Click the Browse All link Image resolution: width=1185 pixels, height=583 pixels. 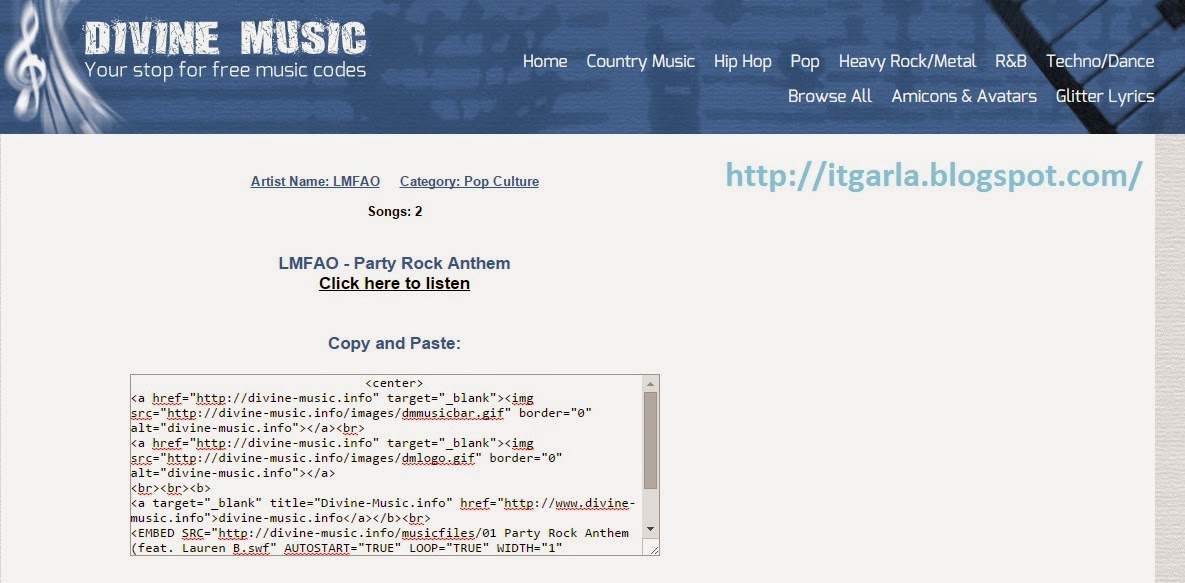tap(830, 96)
